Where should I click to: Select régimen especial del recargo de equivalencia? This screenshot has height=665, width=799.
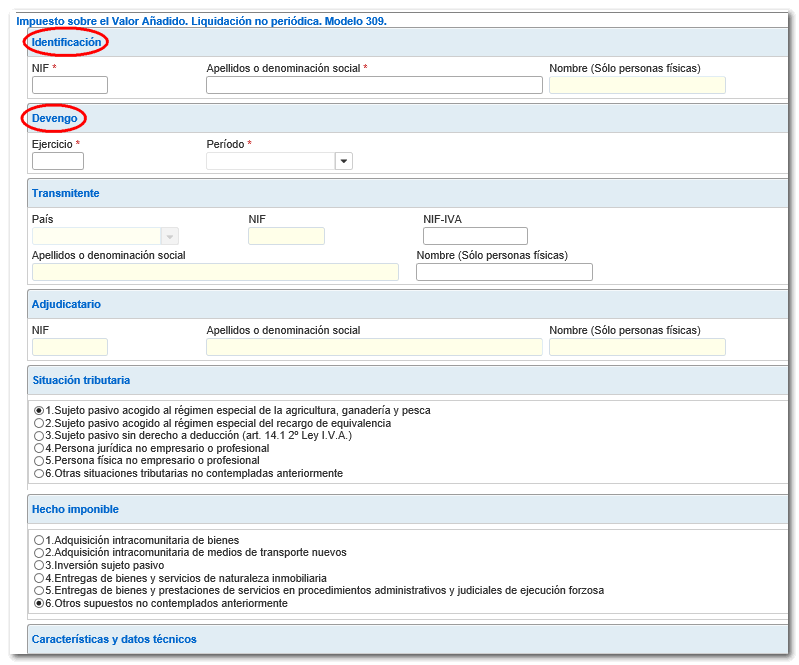39,423
